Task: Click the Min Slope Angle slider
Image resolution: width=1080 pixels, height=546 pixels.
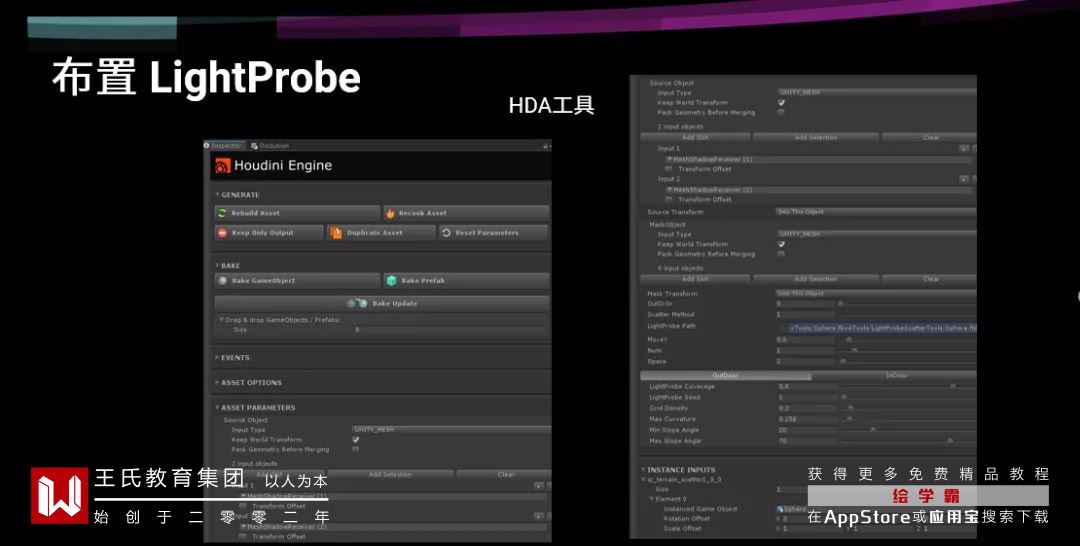Action: click(907, 430)
